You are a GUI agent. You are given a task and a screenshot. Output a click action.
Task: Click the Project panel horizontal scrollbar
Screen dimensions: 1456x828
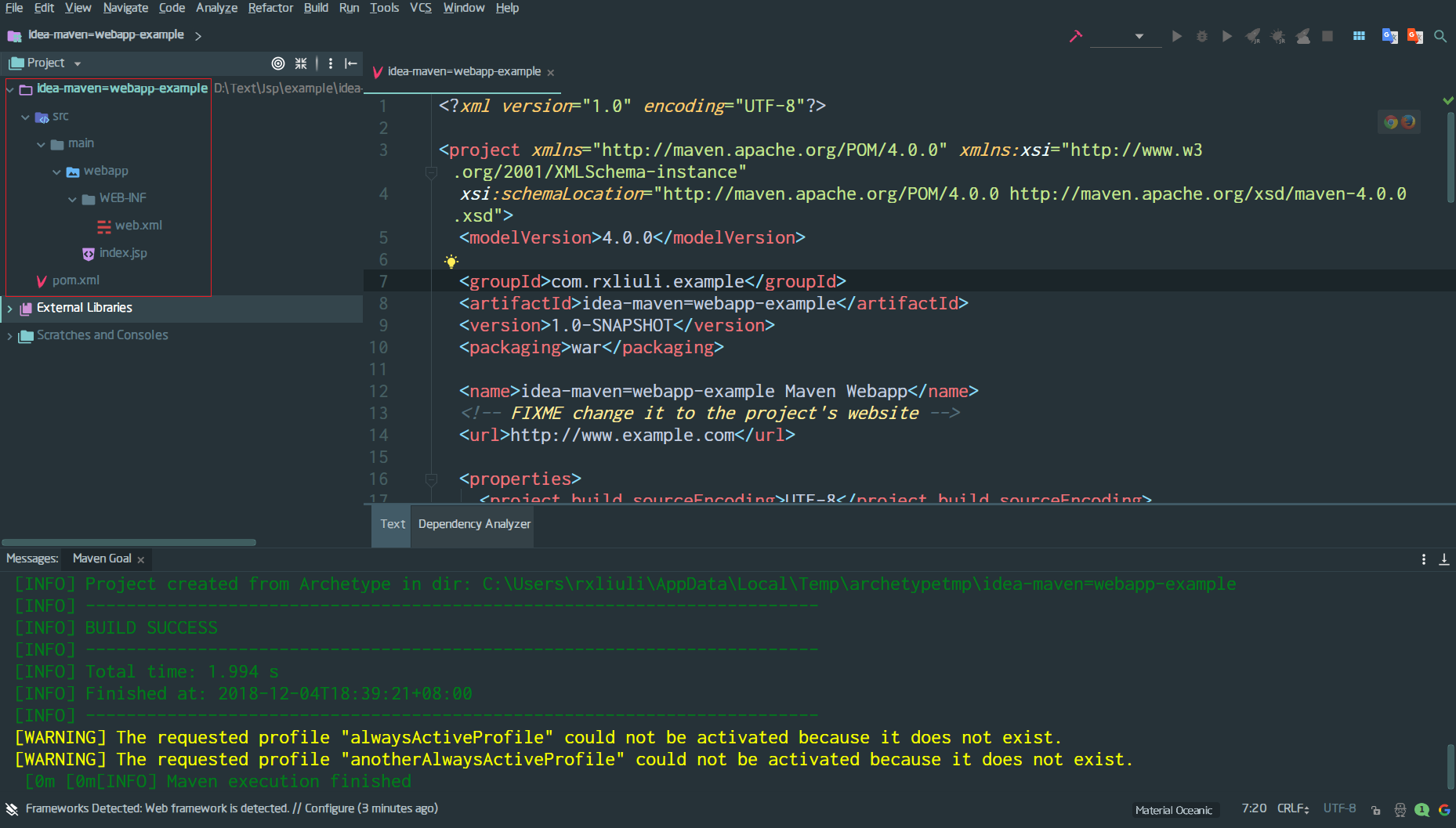click(129, 542)
